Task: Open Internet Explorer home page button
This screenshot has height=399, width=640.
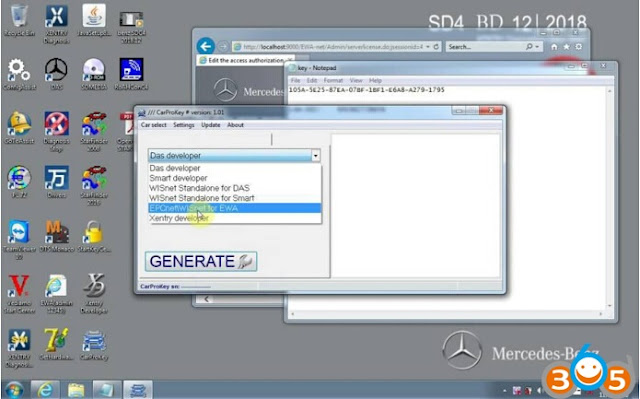Action: (x=554, y=47)
